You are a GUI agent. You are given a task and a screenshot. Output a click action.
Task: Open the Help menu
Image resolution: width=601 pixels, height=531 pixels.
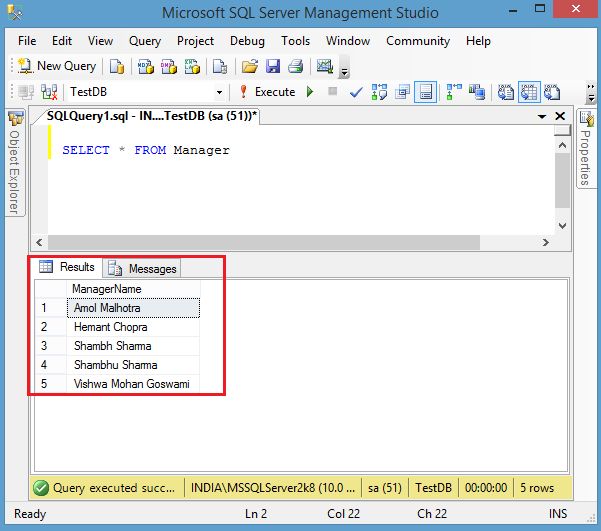(x=478, y=41)
